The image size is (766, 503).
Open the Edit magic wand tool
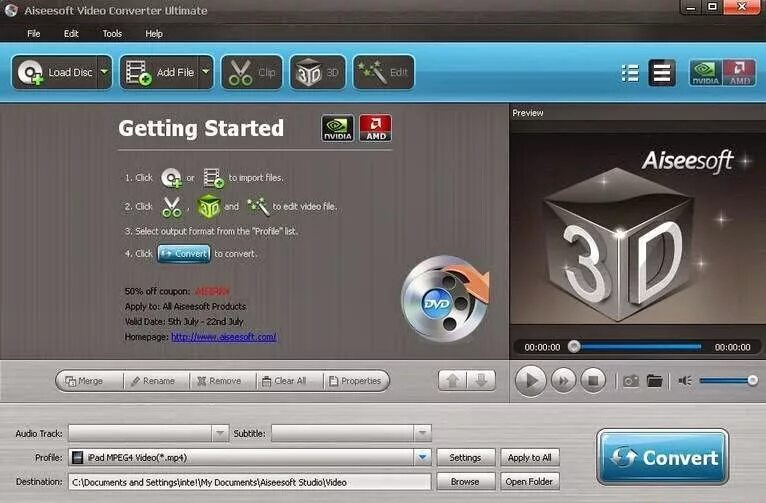(x=383, y=72)
